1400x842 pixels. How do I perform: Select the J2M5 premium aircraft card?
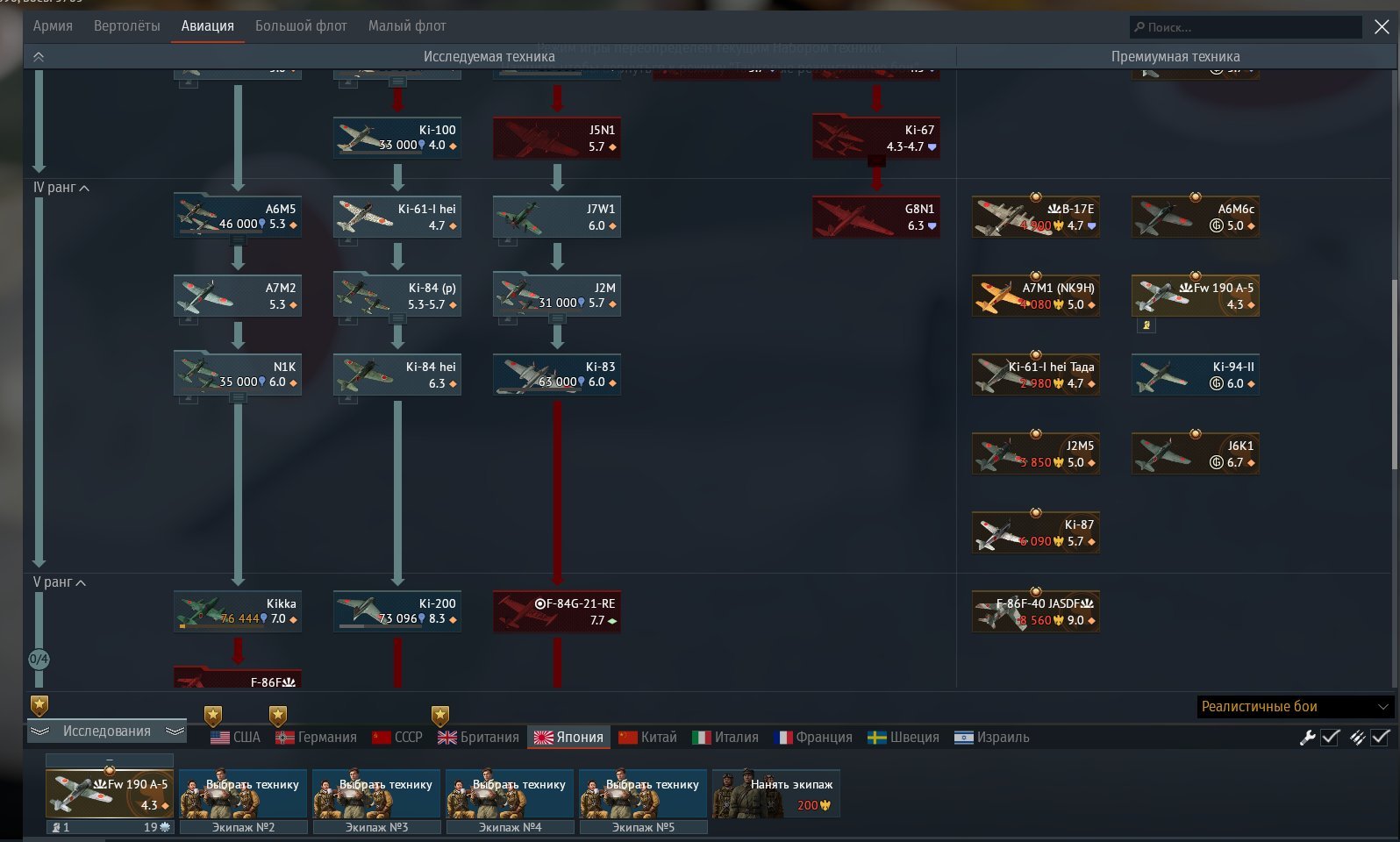pyautogui.click(x=1036, y=453)
